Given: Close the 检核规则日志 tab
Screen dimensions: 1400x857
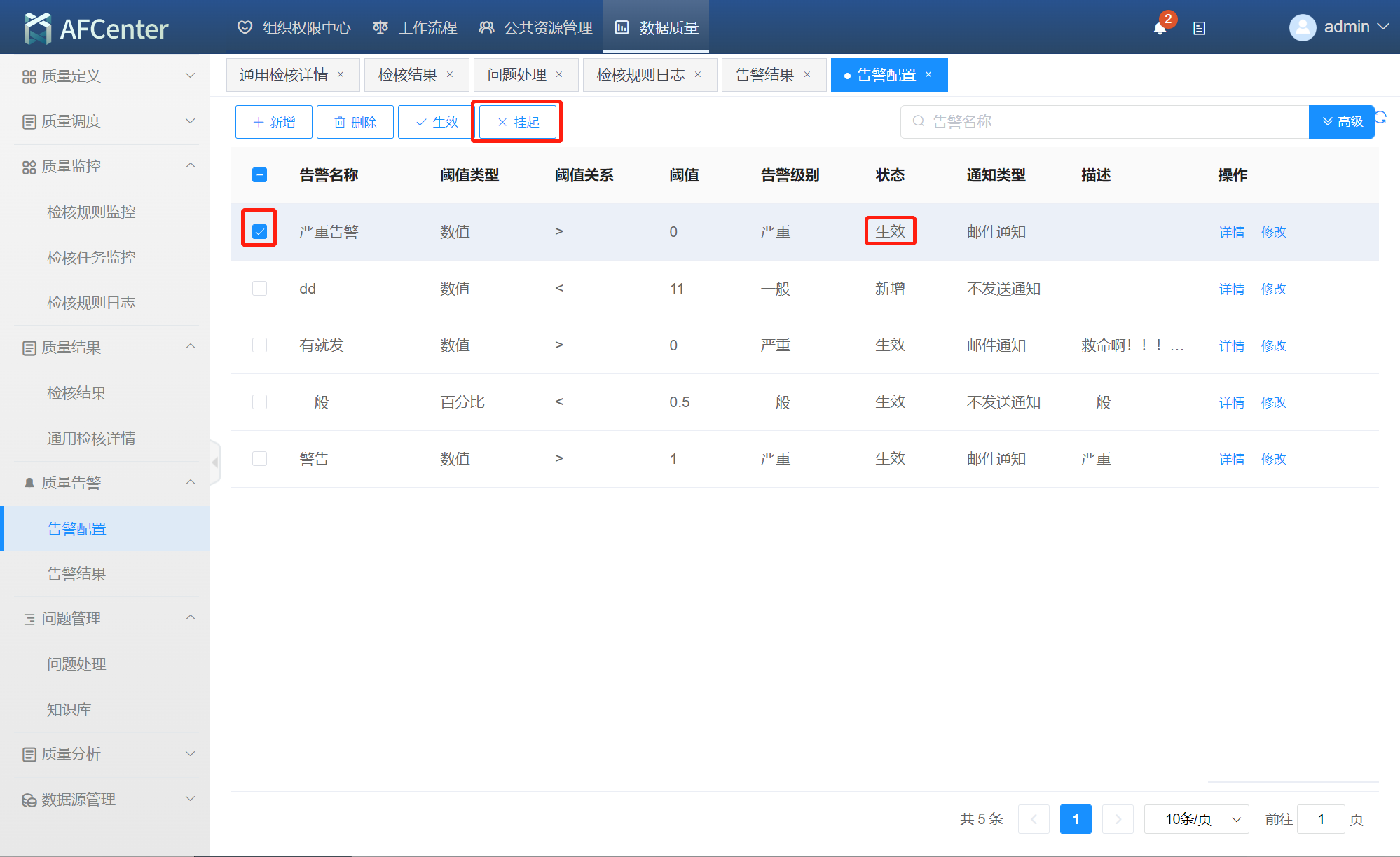Looking at the screenshot, I should click(x=698, y=74).
